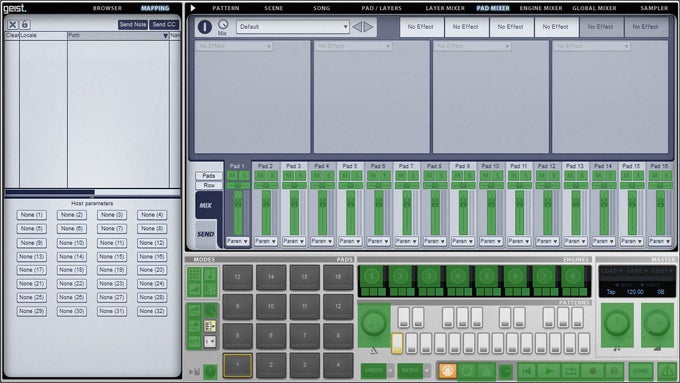The image size is (680, 383).
Task: Switch to the SONG tab
Action: click(x=321, y=8)
